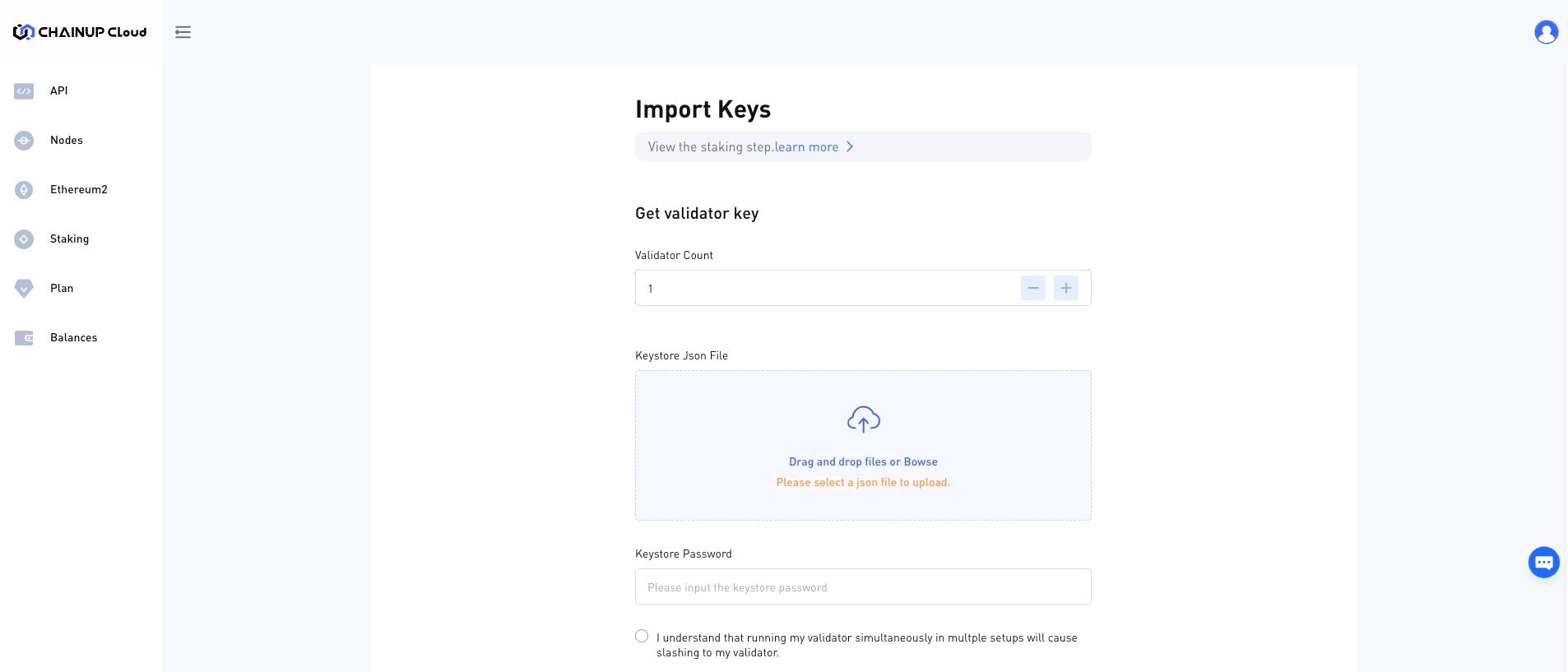Go to the Staking menu item
Viewport: 1568px width, 672px height.
pyautogui.click(x=69, y=239)
